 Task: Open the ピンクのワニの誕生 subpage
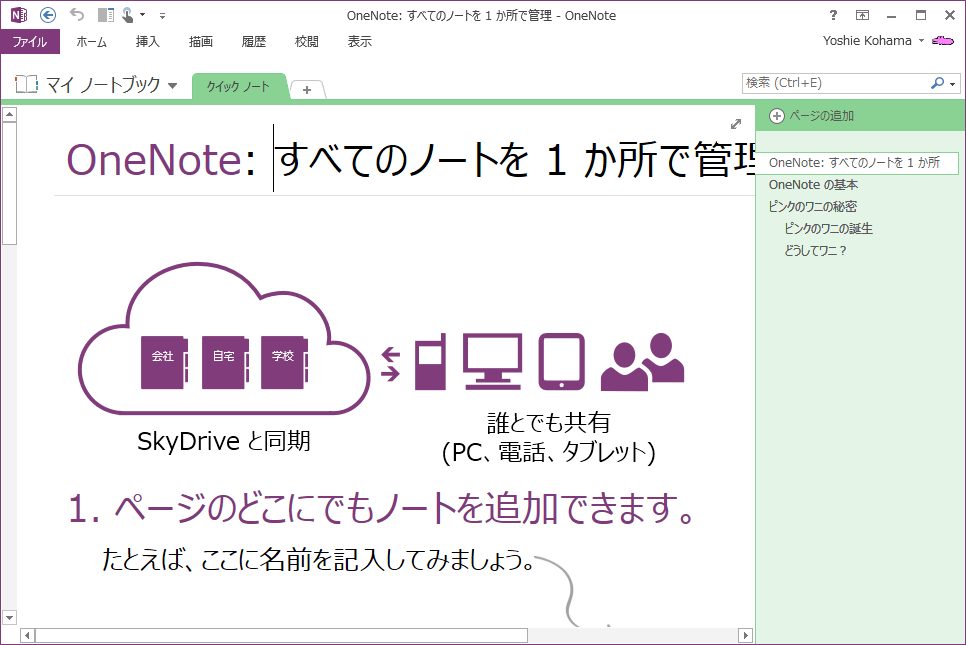coord(829,229)
